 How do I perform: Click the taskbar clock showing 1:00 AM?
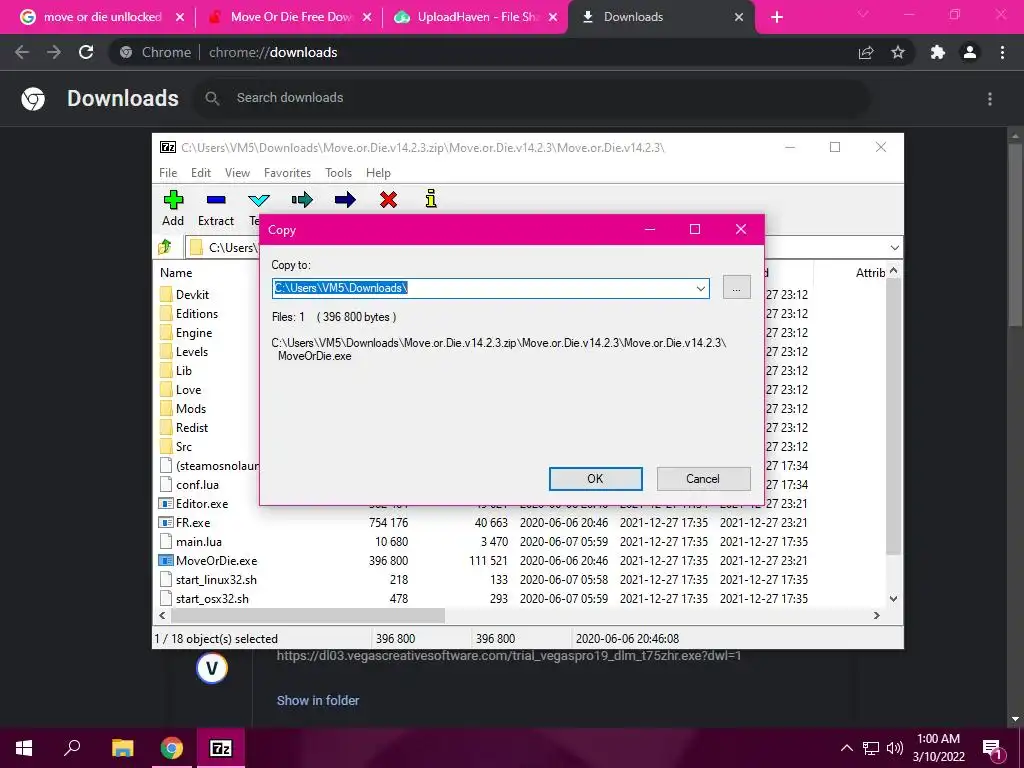coord(938,748)
